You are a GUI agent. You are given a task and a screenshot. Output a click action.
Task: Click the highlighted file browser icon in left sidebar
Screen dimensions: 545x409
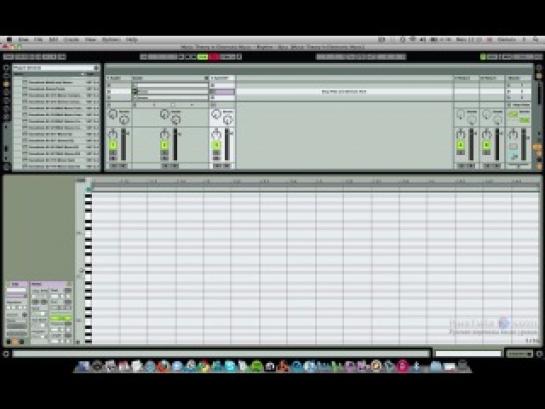(x=6, y=84)
